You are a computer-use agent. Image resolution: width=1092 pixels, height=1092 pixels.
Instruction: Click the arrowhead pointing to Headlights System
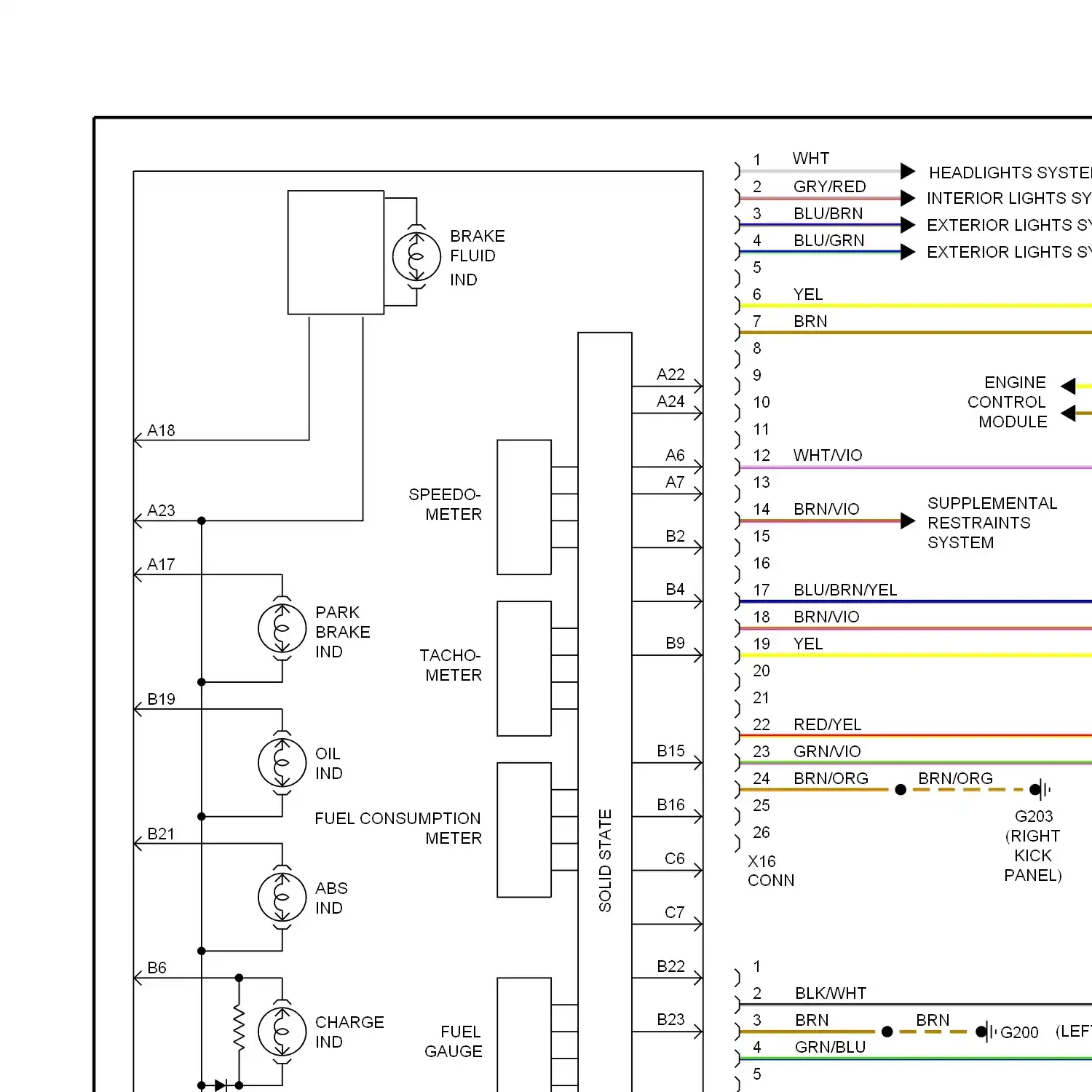[x=908, y=171]
